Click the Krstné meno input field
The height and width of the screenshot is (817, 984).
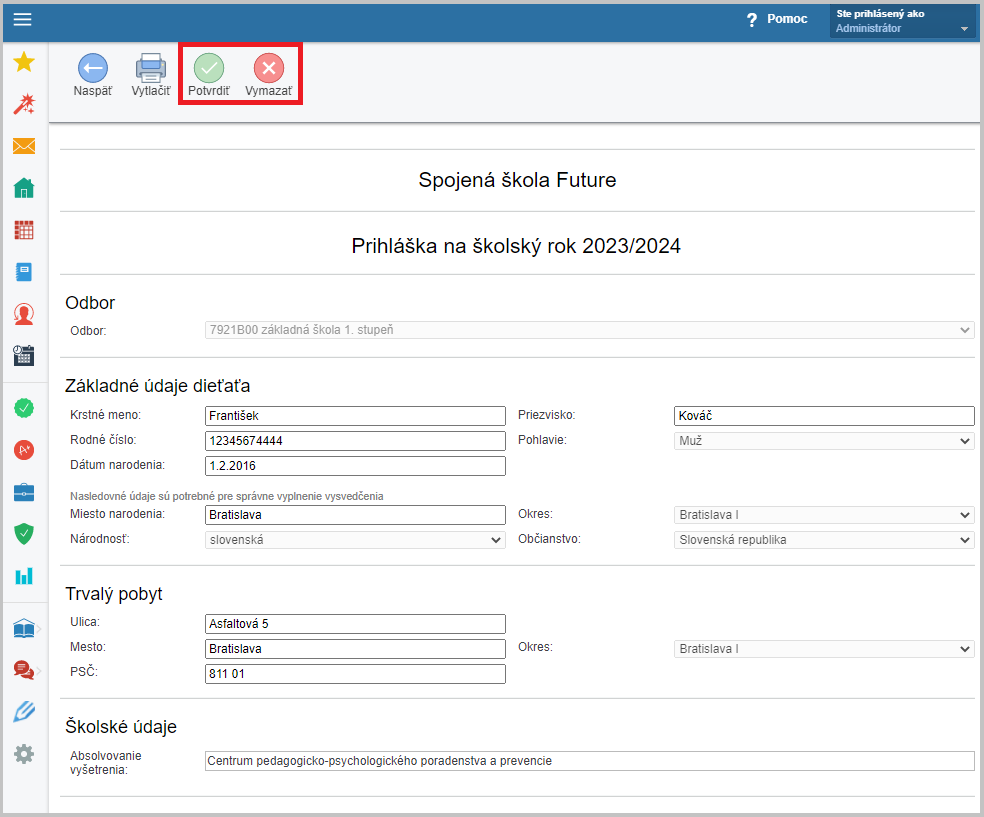(355, 415)
